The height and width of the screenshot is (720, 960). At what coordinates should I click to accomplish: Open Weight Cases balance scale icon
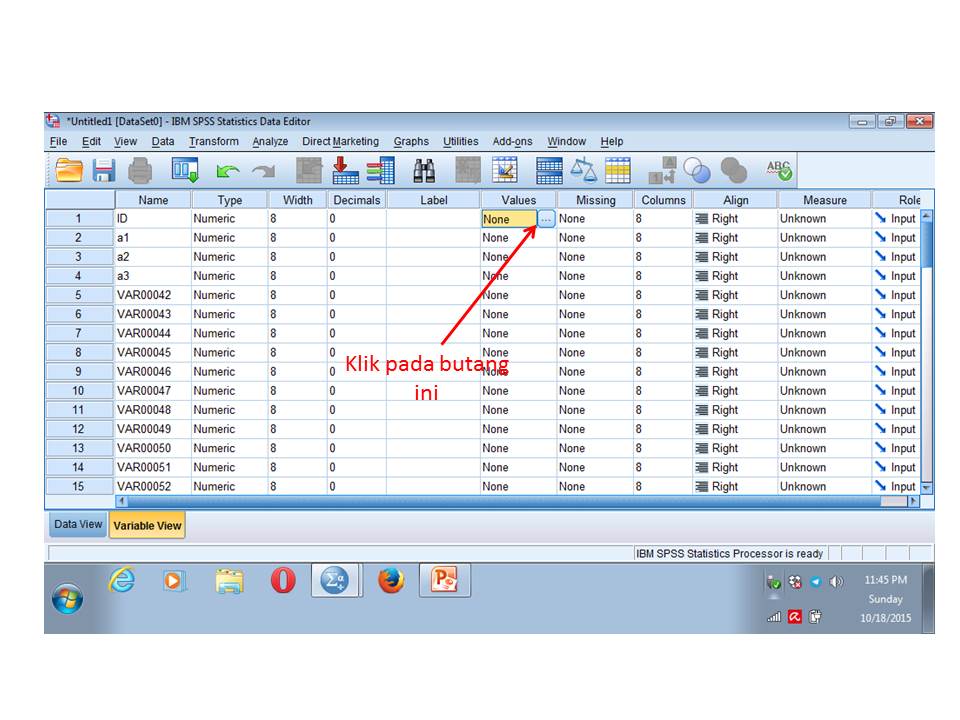(x=583, y=170)
